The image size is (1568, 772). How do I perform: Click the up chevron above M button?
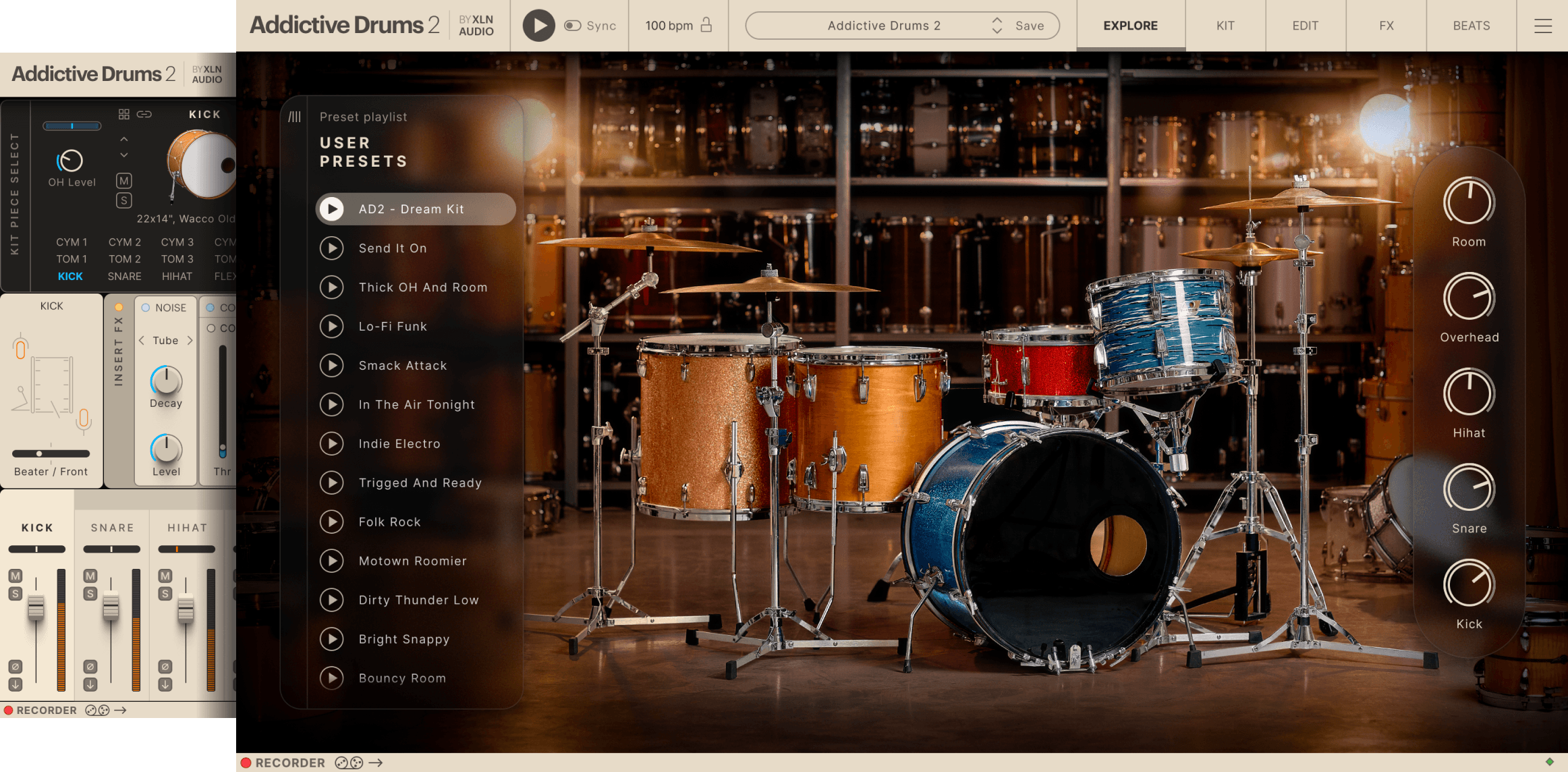[124, 139]
